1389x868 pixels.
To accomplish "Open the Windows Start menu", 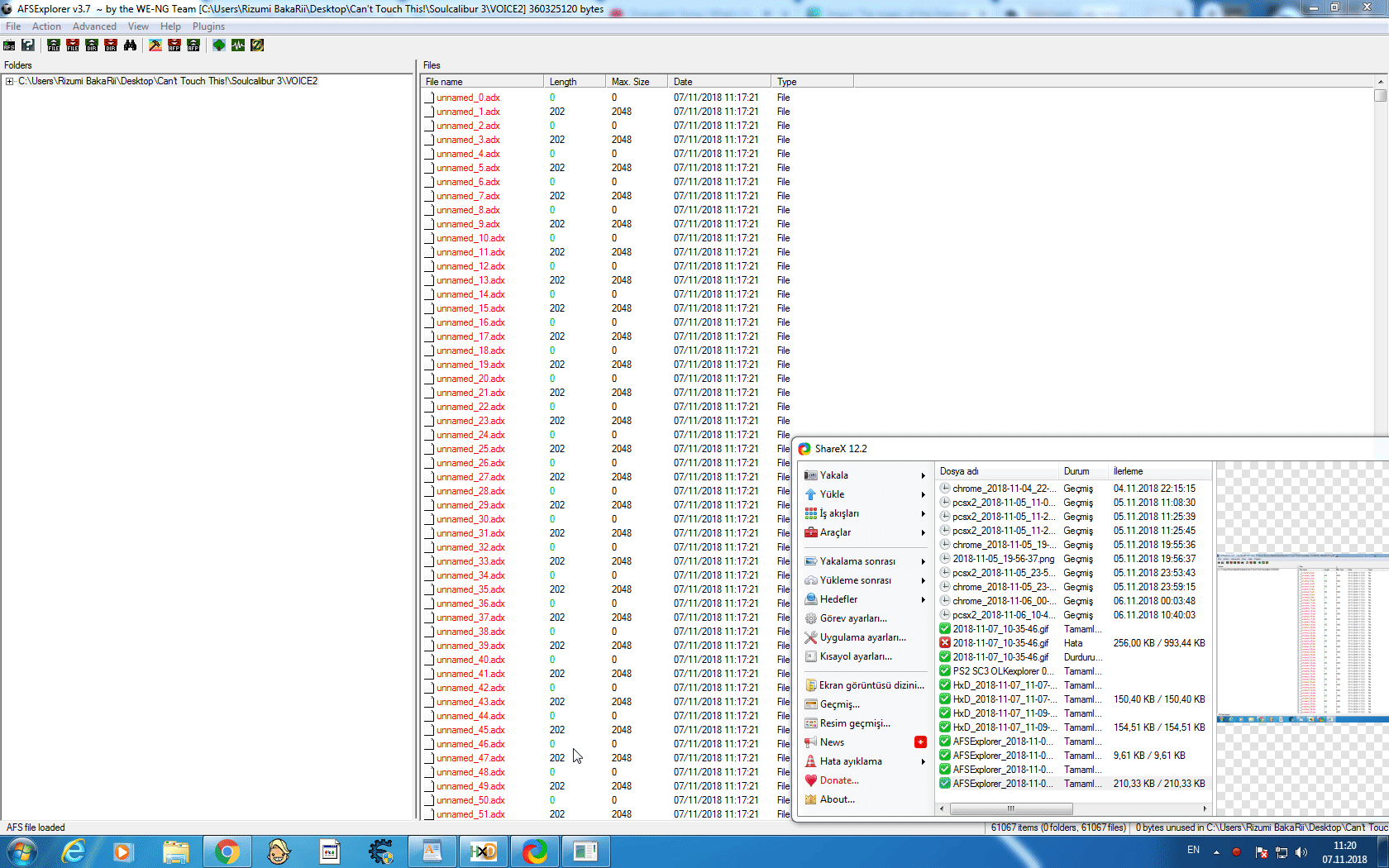I will coord(22,851).
